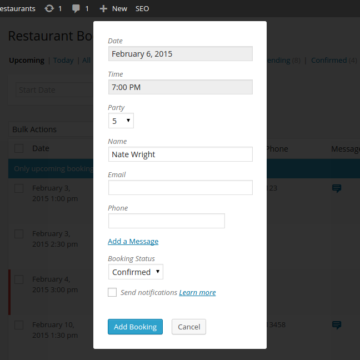Open message icon for February 10 booking

click(337, 325)
